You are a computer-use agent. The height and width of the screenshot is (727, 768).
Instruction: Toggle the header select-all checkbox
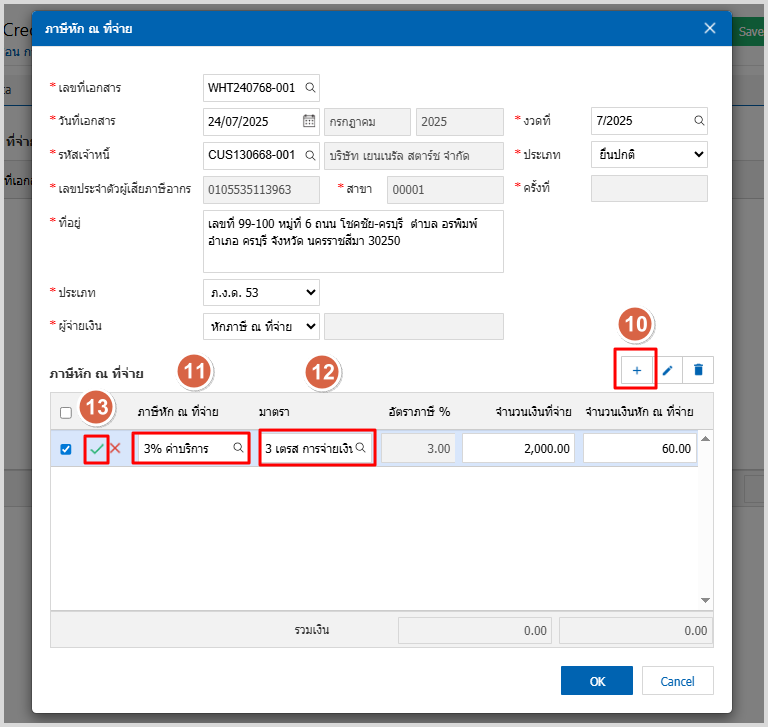coord(66,412)
